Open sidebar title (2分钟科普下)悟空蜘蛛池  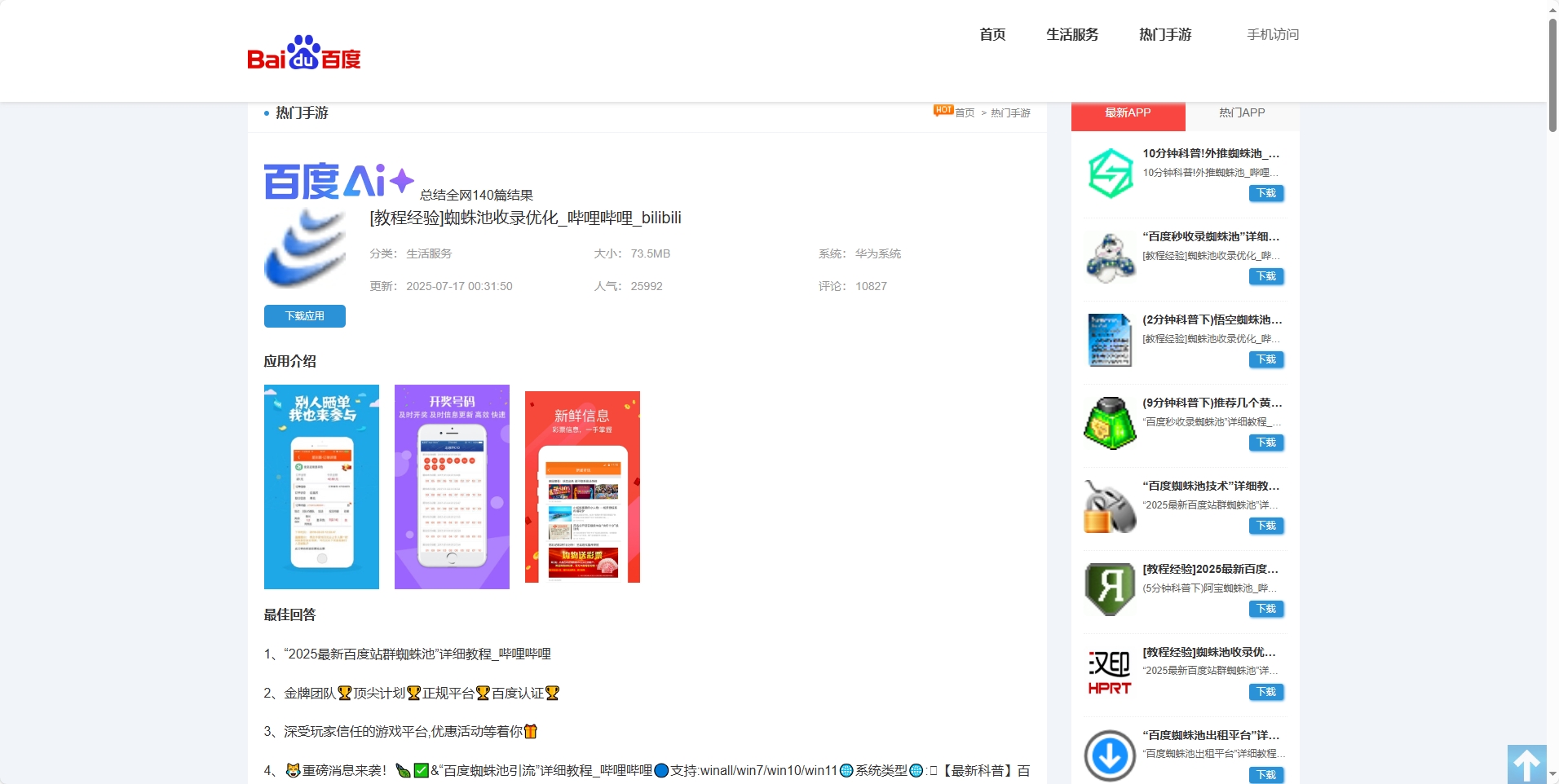pos(1212,319)
